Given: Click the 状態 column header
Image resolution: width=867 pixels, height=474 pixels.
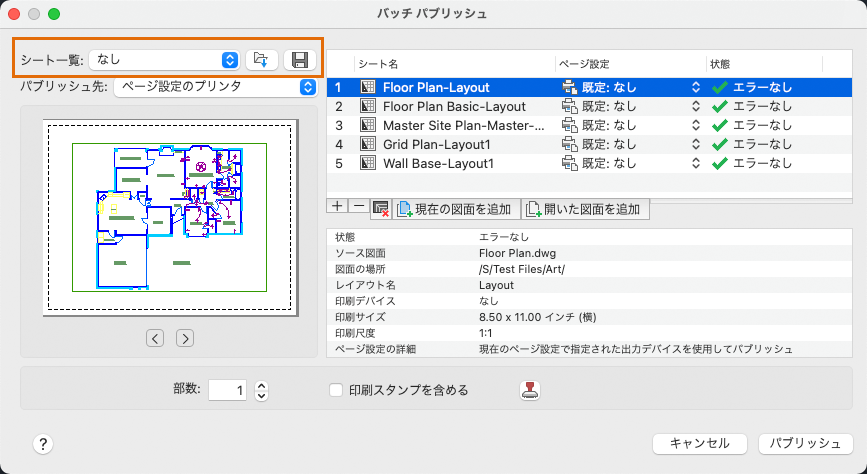Looking at the screenshot, I should pyautogui.click(x=764, y=64).
